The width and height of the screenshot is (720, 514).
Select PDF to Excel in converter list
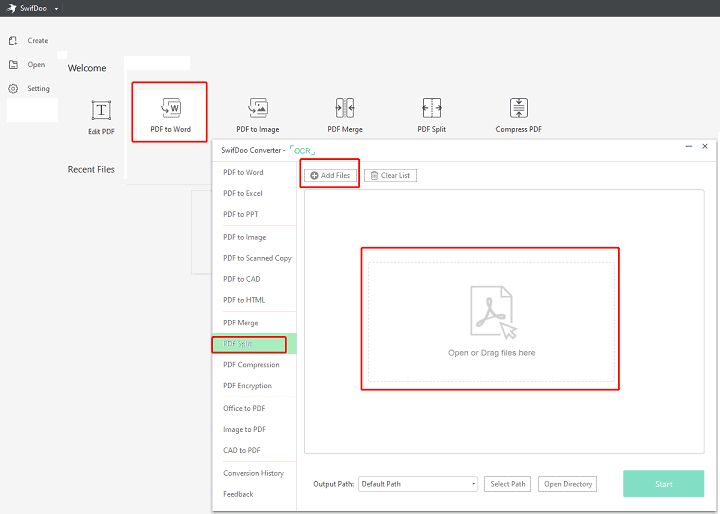(243, 193)
